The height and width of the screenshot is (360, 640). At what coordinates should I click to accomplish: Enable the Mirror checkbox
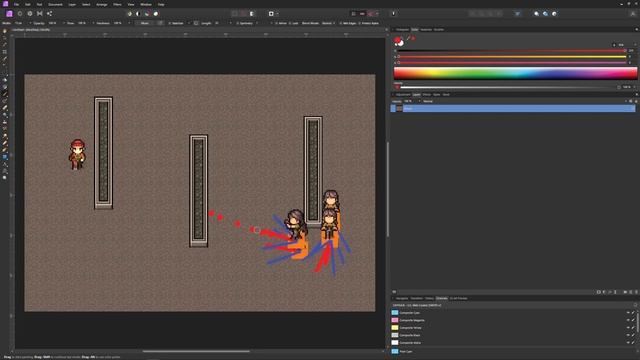(276, 23)
